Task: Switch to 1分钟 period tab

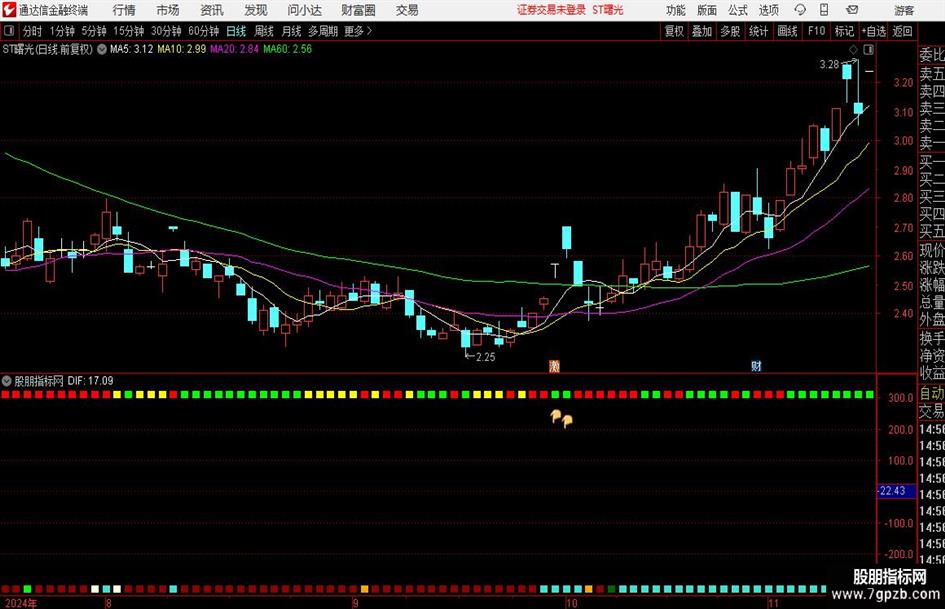Action: [62, 31]
